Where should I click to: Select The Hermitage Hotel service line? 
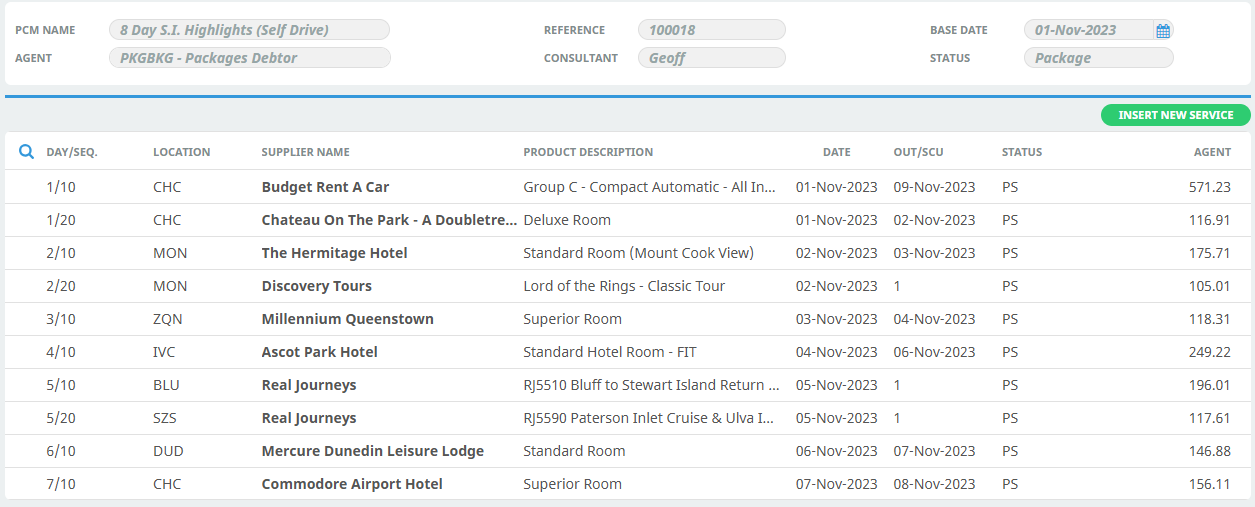(628, 253)
